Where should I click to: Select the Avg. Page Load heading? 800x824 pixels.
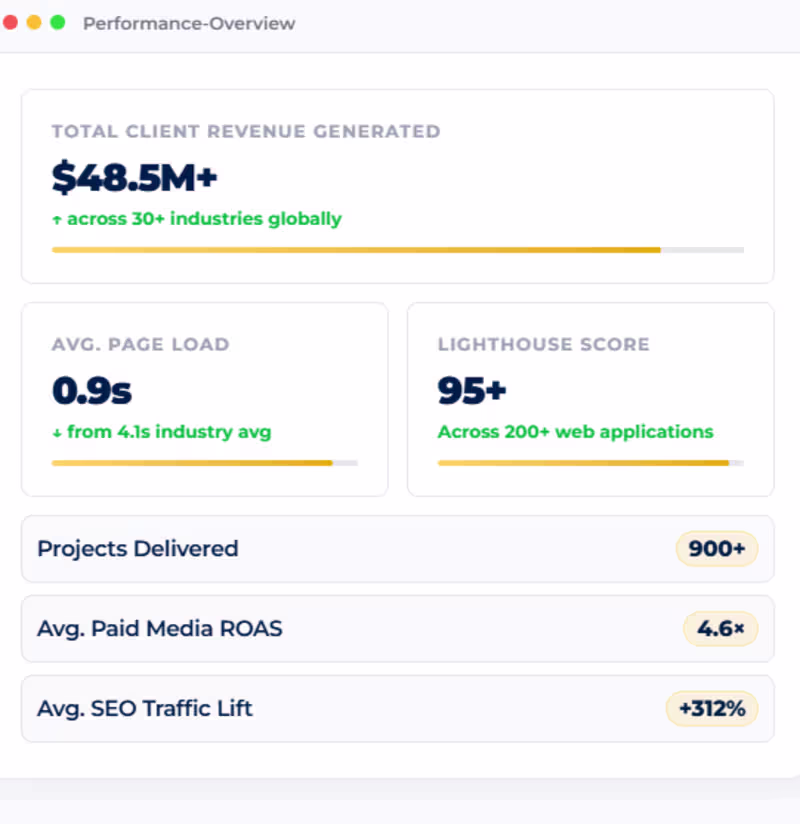pos(140,344)
